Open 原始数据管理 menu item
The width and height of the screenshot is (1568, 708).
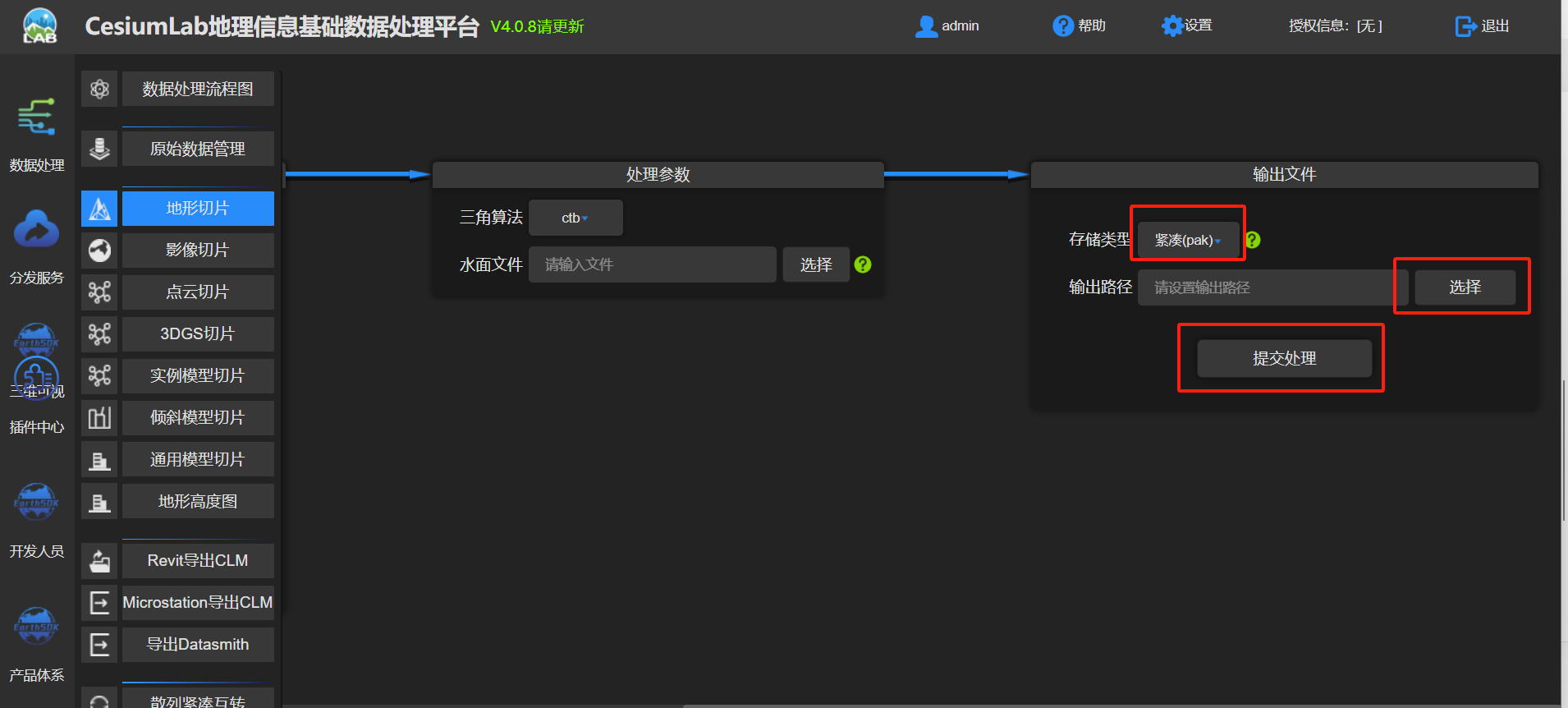coord(198,149)
